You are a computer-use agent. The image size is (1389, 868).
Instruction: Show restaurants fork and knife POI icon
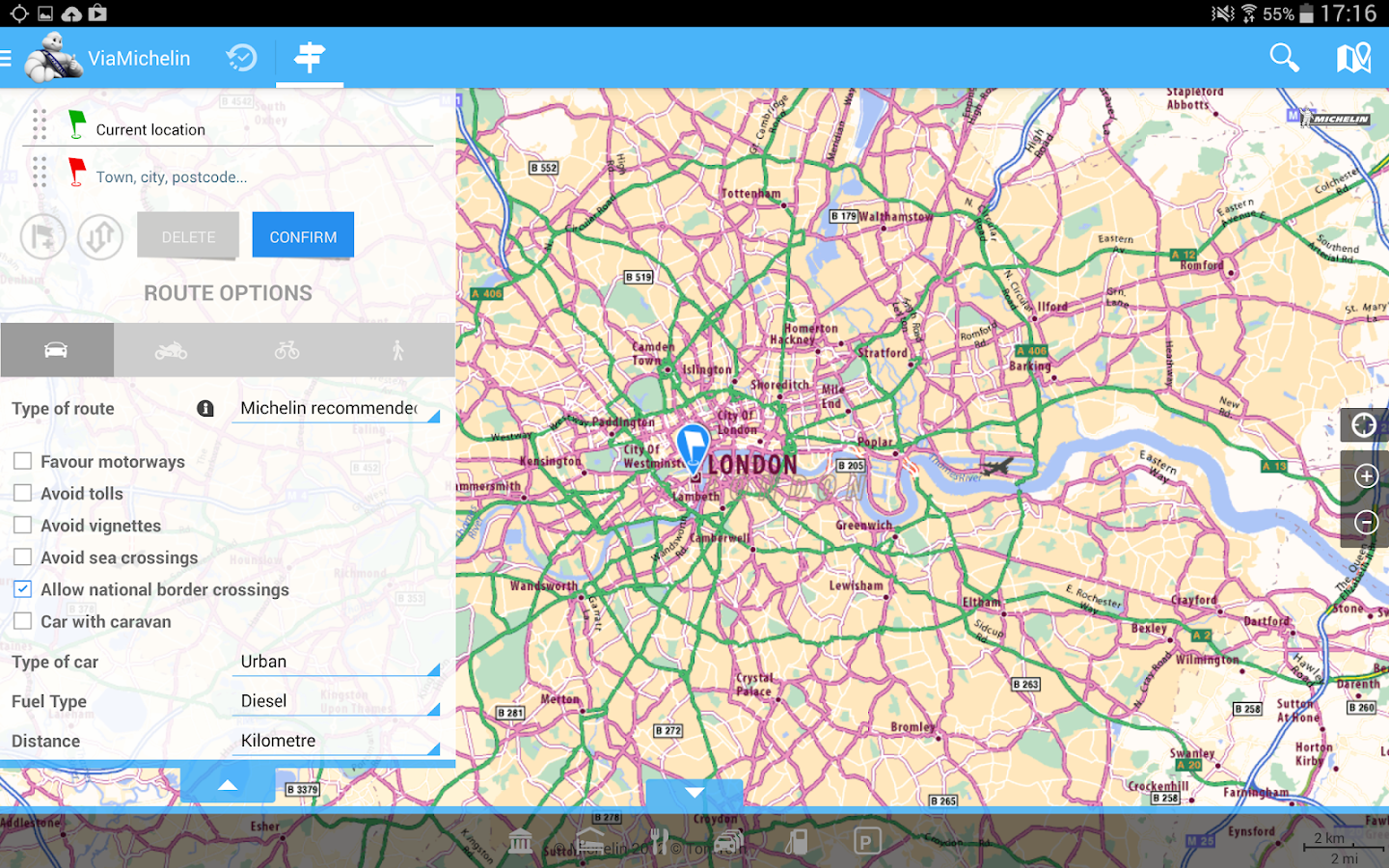pyautogui.click(x=660, y=842)
